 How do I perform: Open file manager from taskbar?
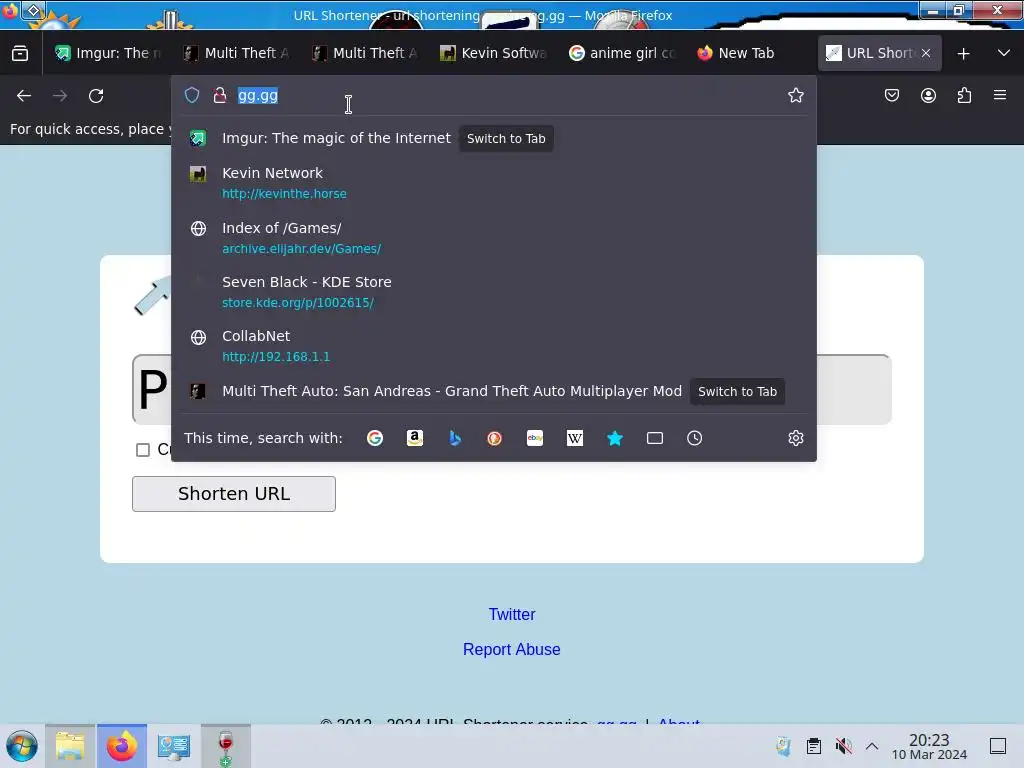point(71,746)
